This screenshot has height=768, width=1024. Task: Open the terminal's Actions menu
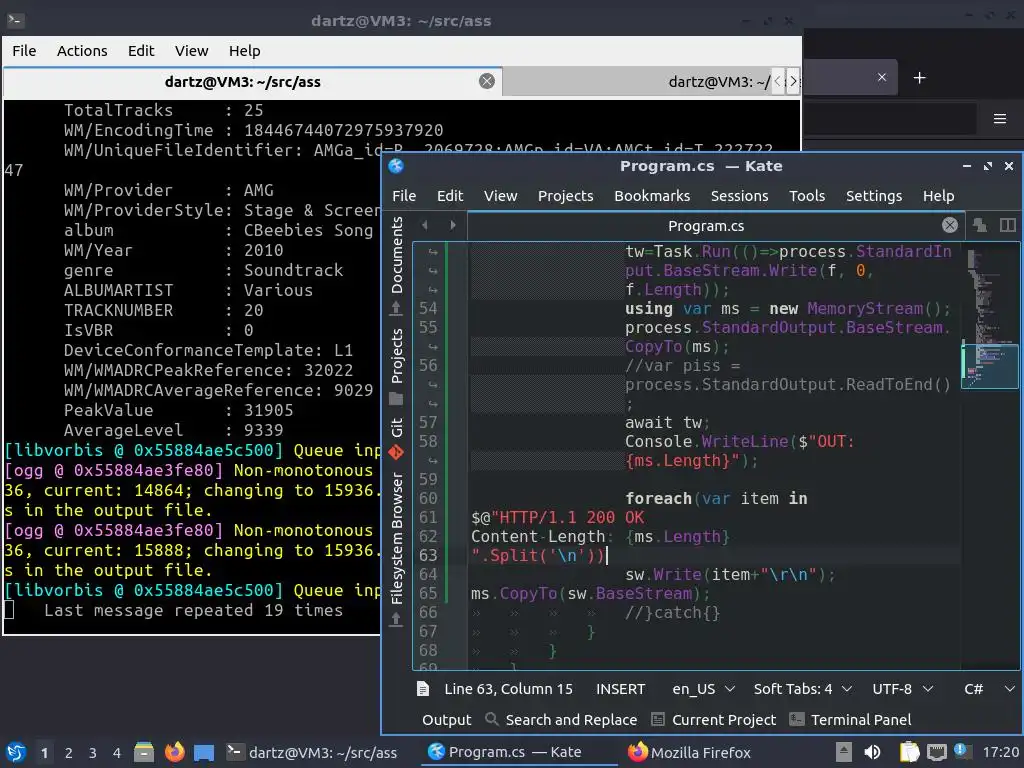point(82,51)
